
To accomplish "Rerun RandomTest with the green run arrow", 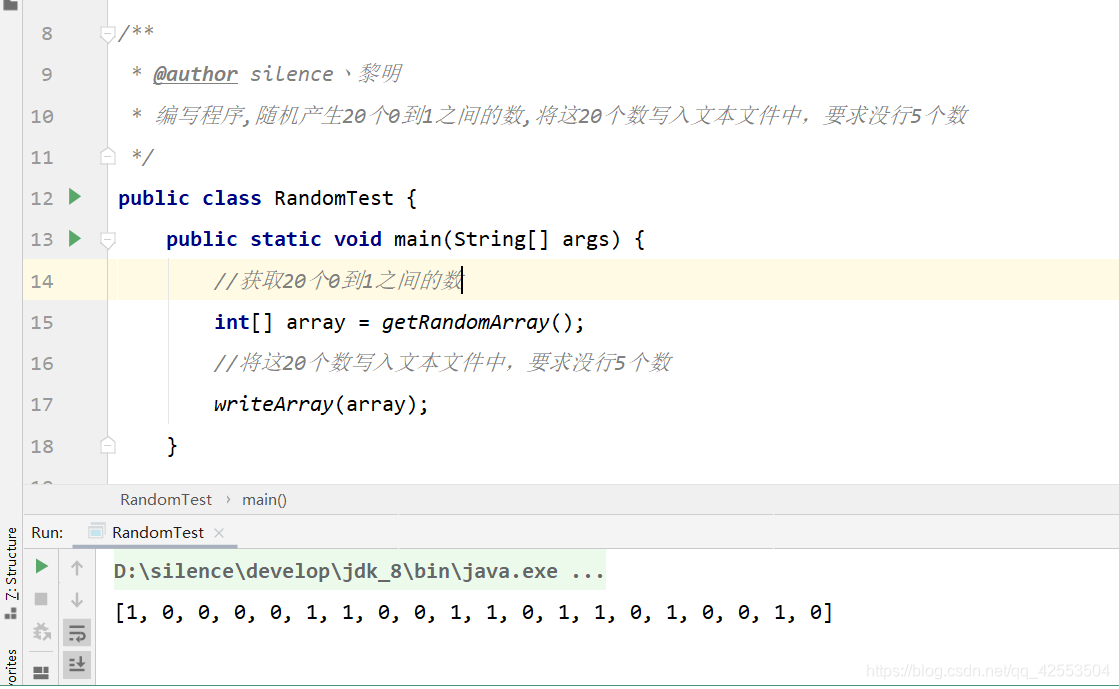I will [x=41, y=566].
